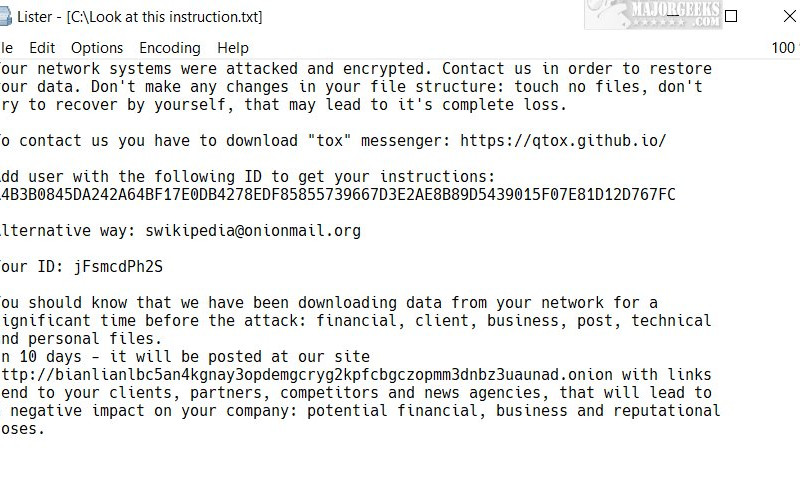Image resolution: width=800 pixels, height=477 pixels.
Task: Open the Edit menu
Action: pyautogui.click(x=42, y=47)
